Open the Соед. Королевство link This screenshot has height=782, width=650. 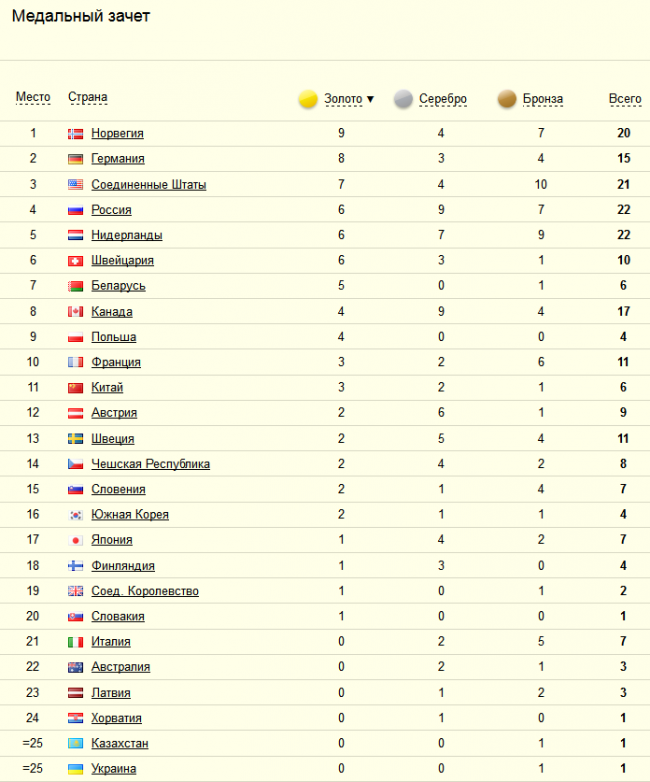145,591
